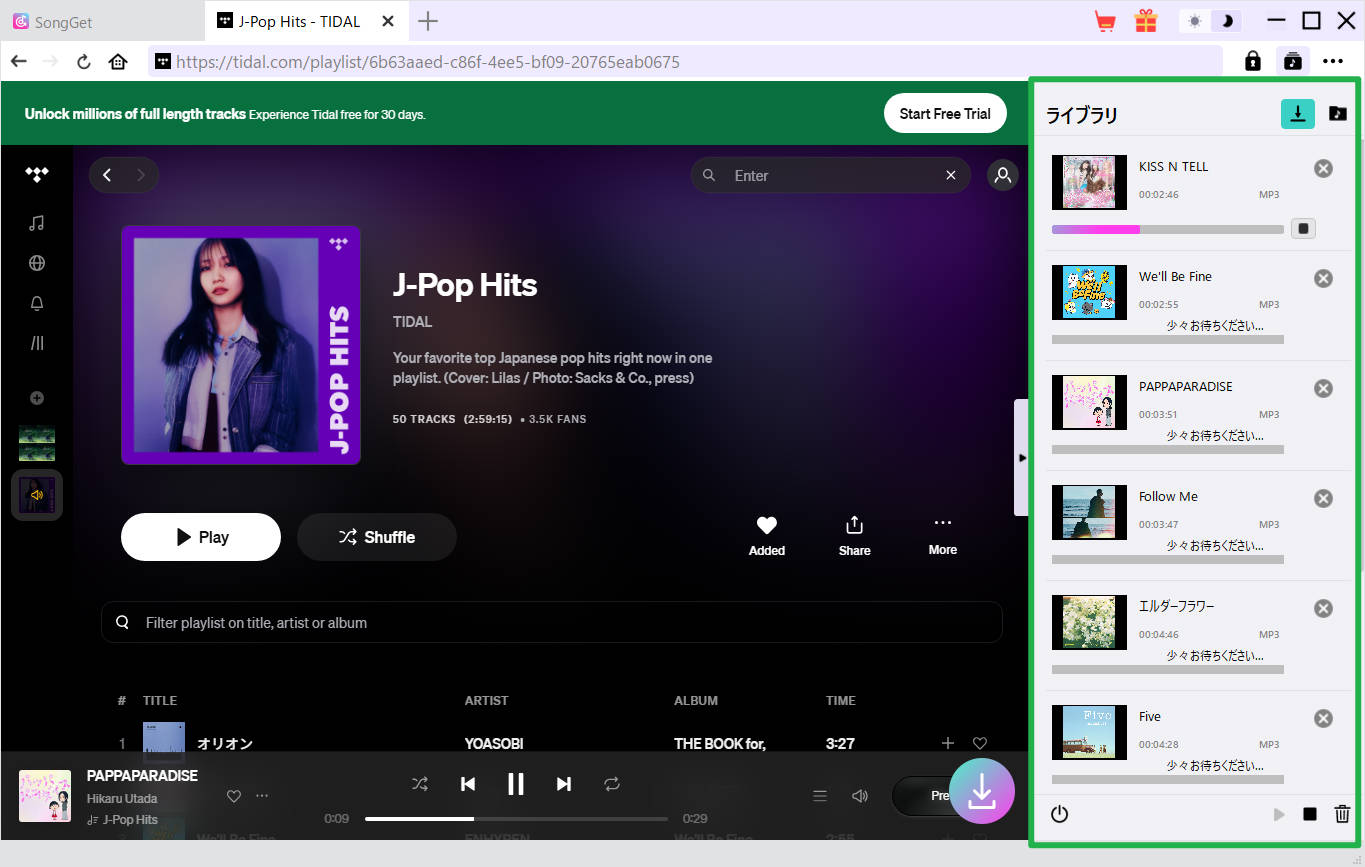Delete all with trash icon

click(1342, 814)
